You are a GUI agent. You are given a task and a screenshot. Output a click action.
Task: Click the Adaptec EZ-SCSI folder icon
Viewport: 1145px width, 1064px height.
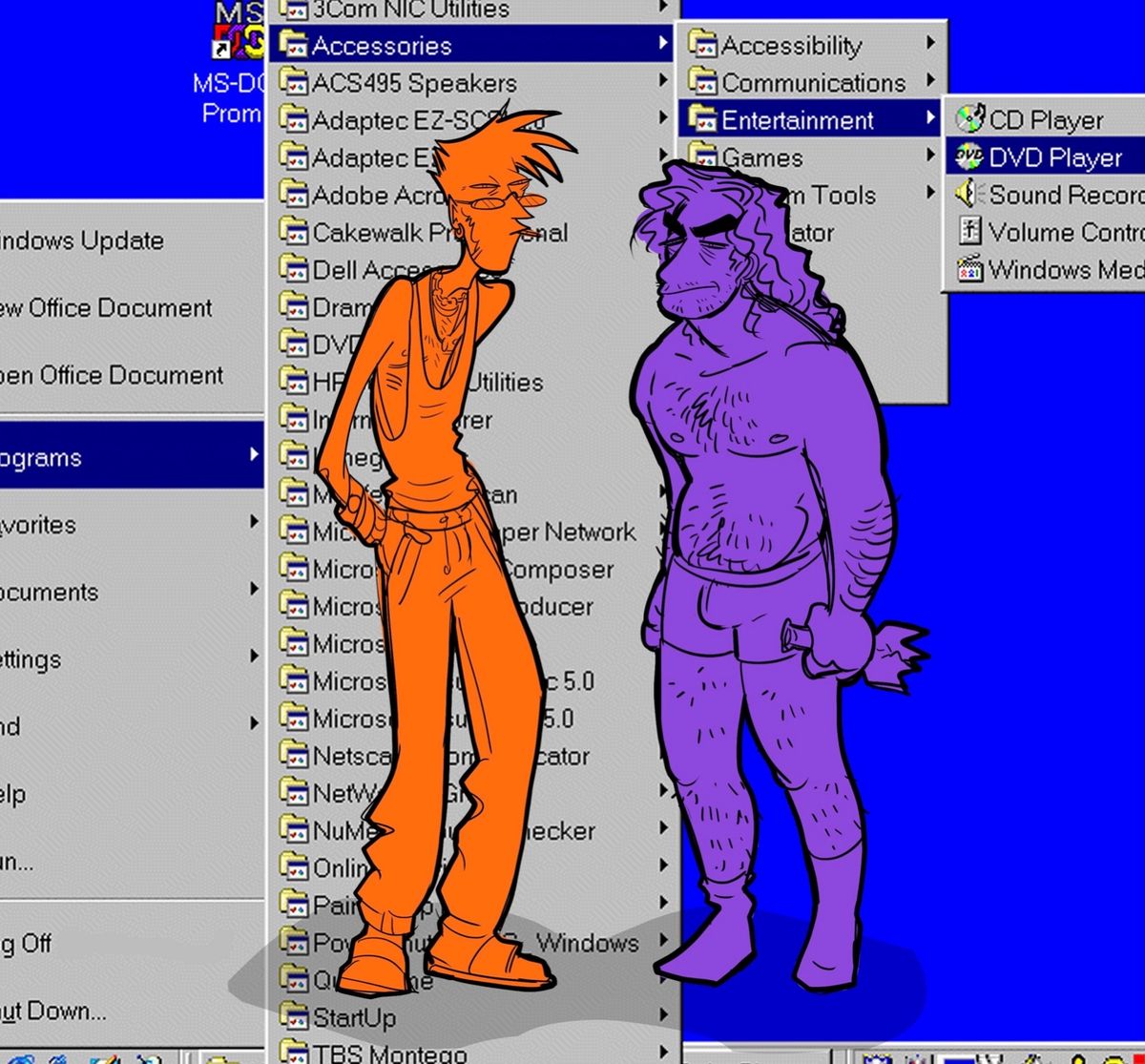[293, 119]
